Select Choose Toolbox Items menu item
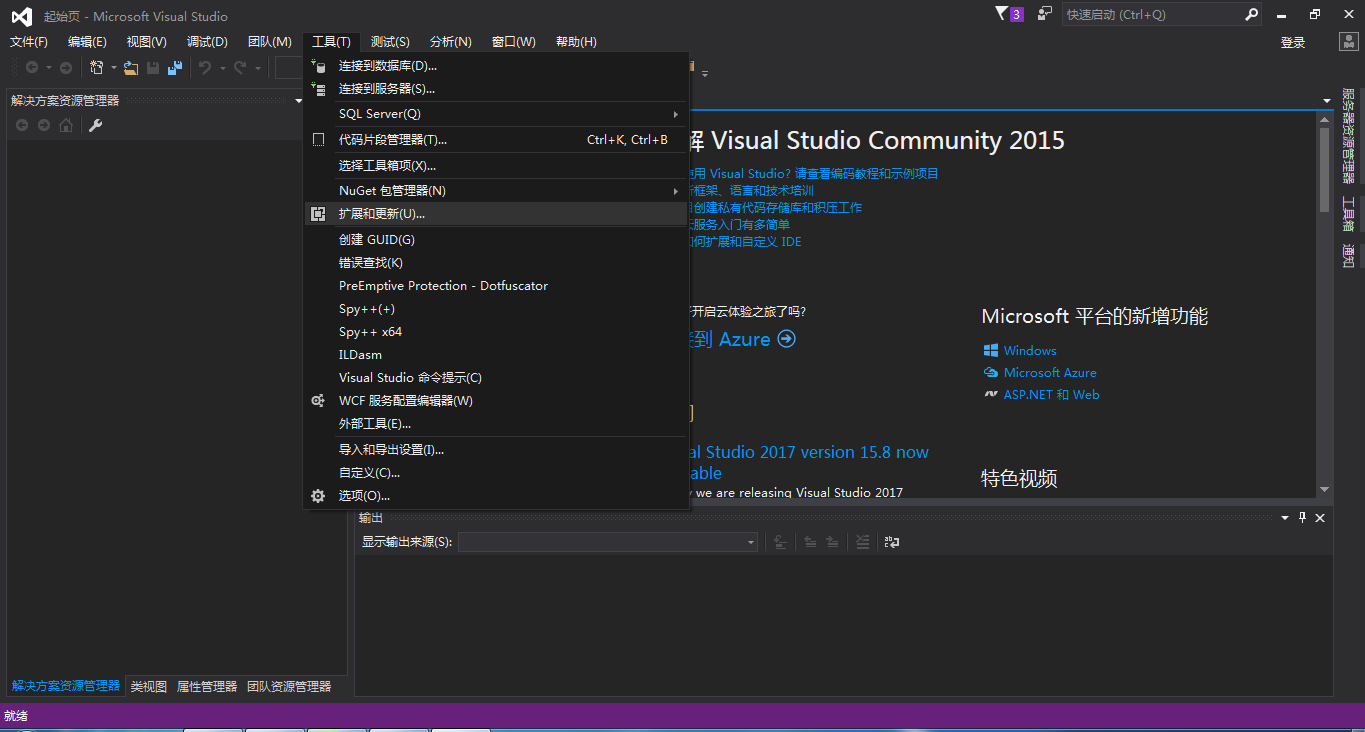The width and height of the screenshot is (1365, 732). coord(496,166)
